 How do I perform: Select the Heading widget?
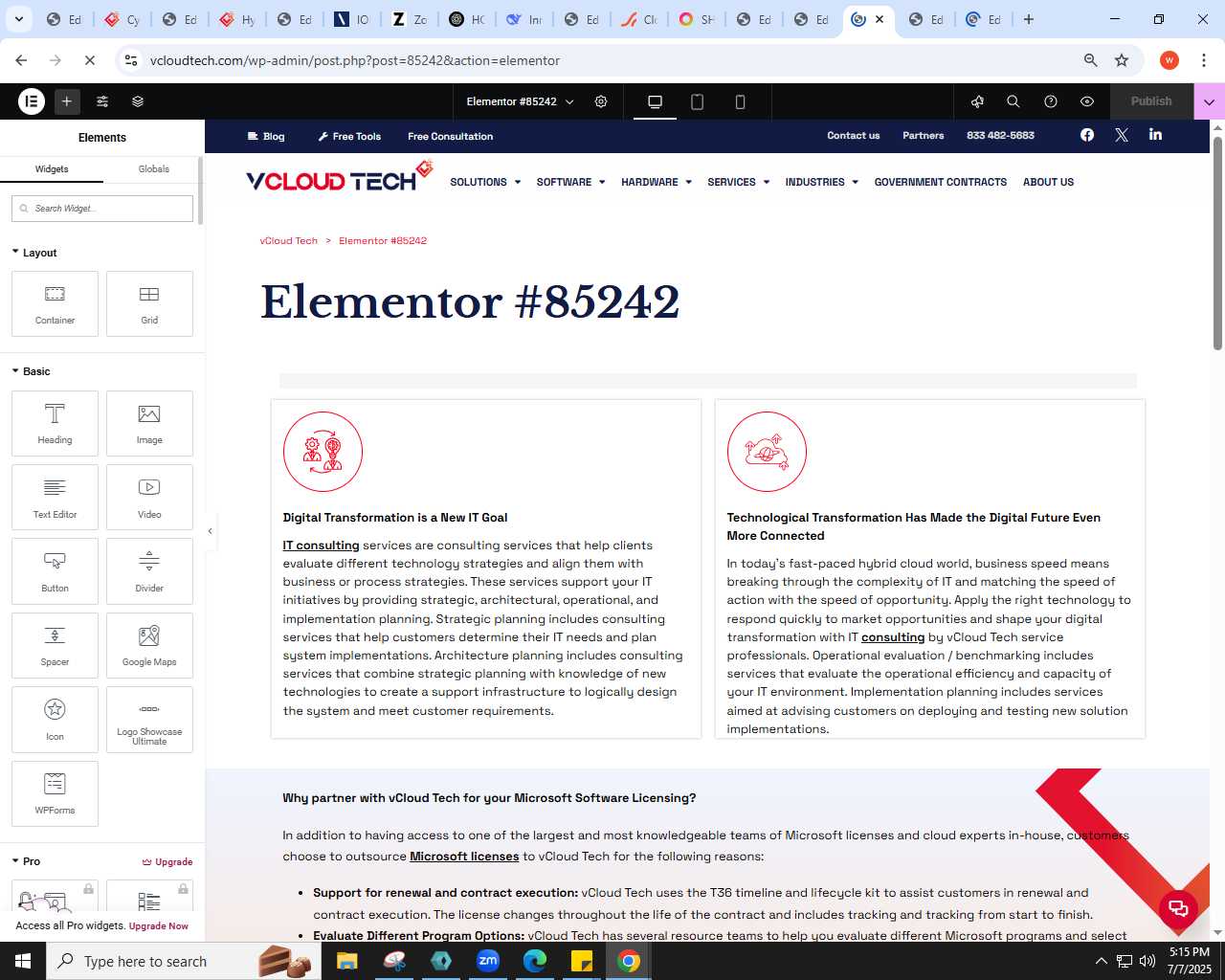pos(55,423)
